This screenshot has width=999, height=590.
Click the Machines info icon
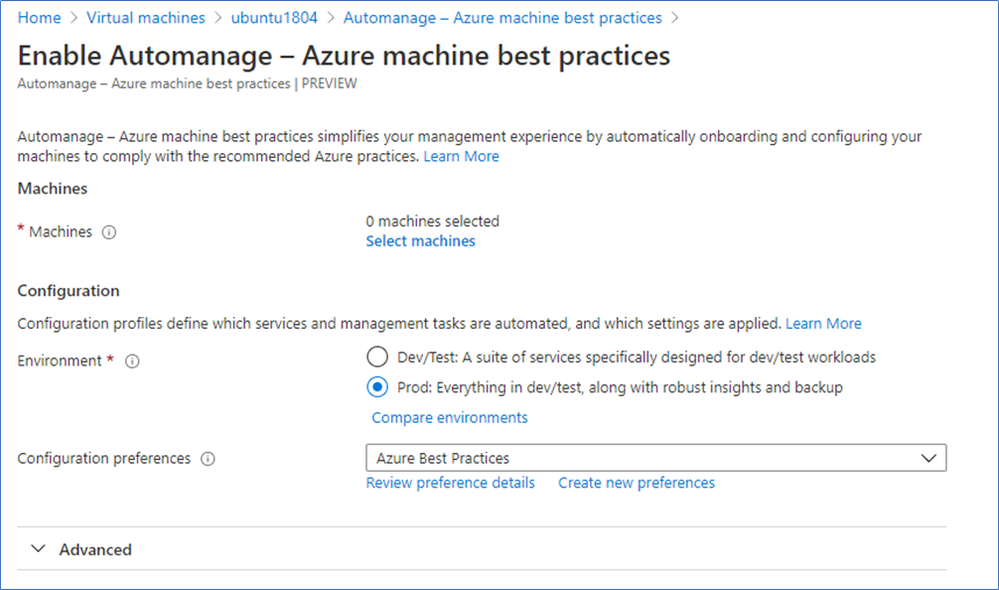[x=109, y=232]
